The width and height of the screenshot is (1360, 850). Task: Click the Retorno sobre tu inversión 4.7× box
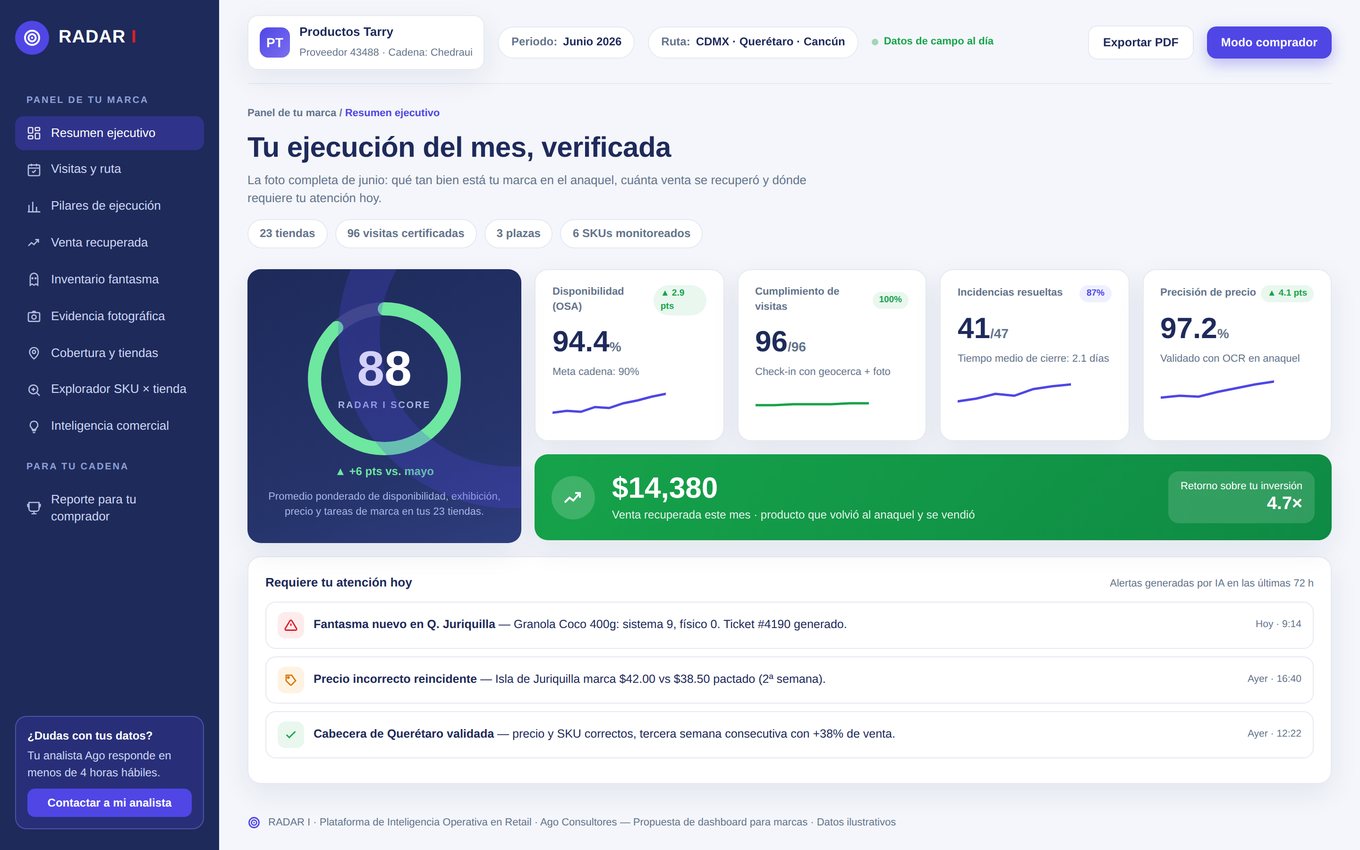(1241, 497)
